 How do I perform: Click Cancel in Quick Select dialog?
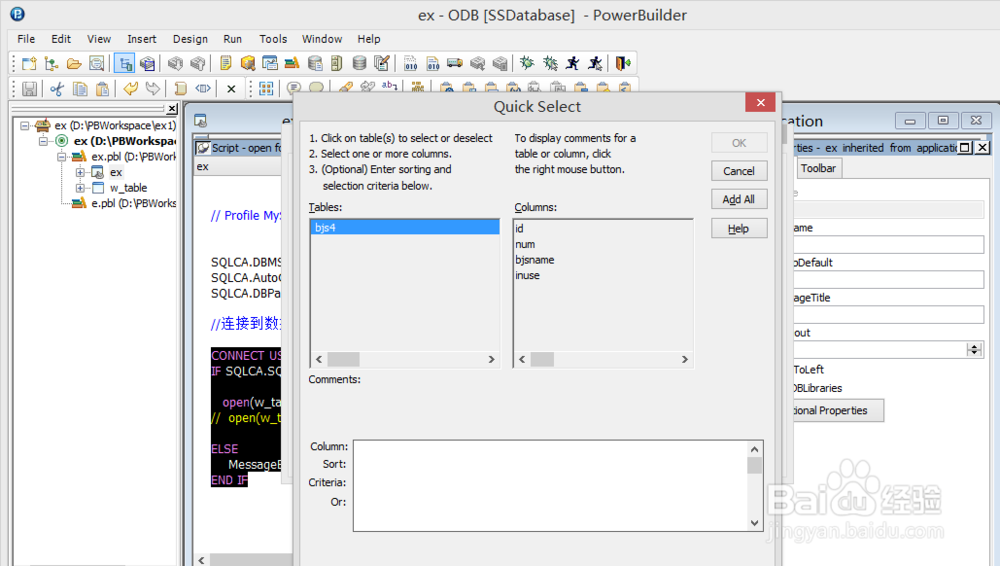739,171
